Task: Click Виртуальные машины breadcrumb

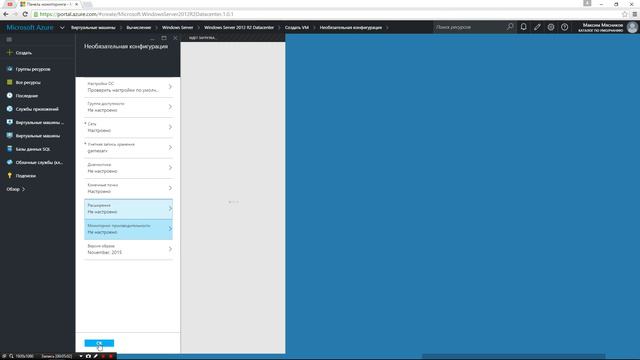Action: (x=93, y=28)
